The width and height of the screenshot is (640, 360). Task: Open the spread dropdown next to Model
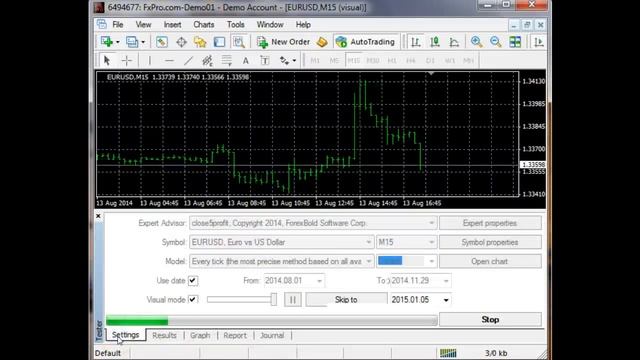click(431, 261)
